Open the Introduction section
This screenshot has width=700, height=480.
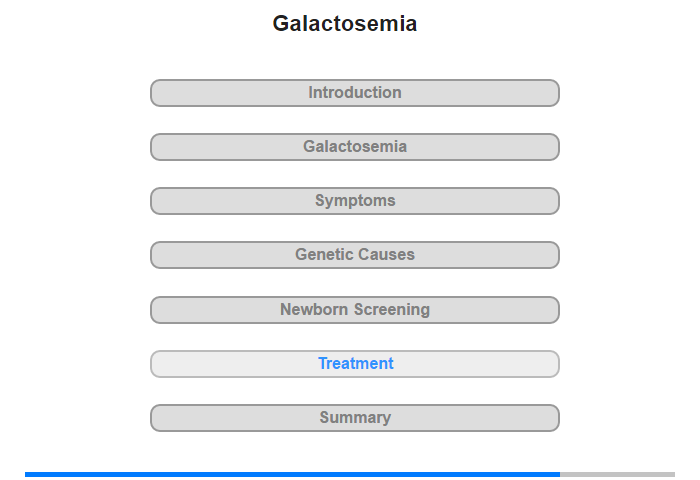pos(354,93)
